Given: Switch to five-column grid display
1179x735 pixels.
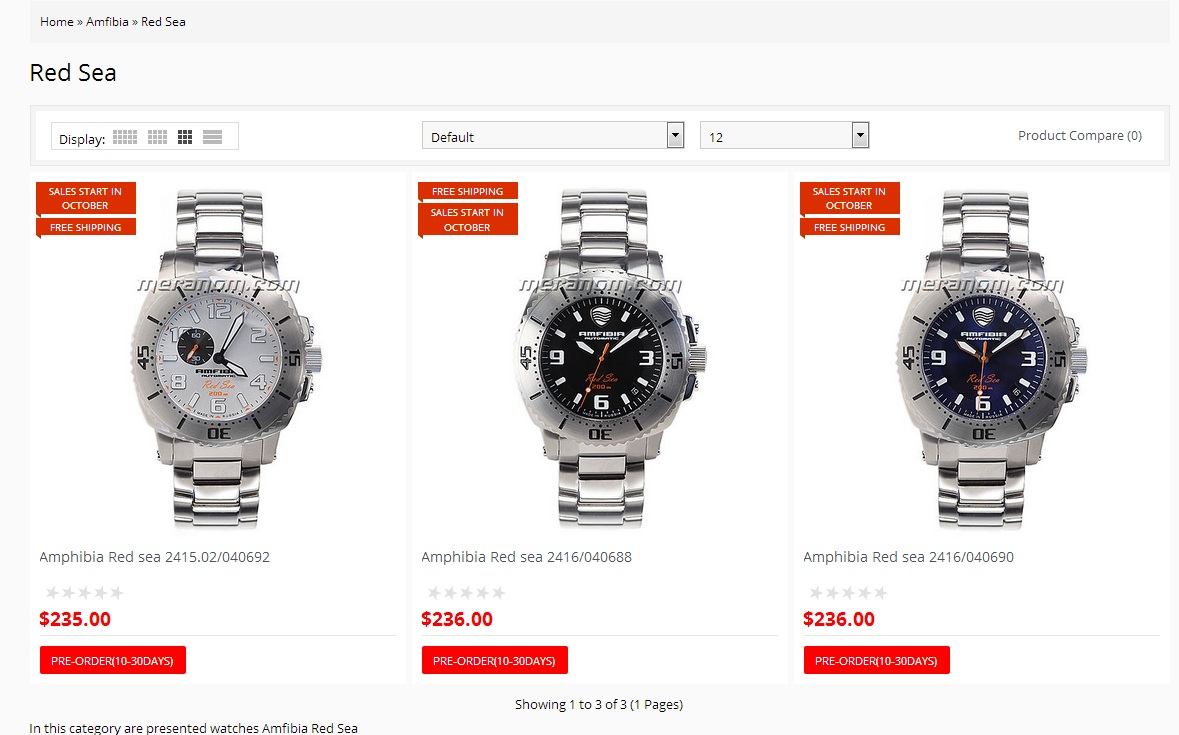Looking at the screenshot, I should (125, 137).
